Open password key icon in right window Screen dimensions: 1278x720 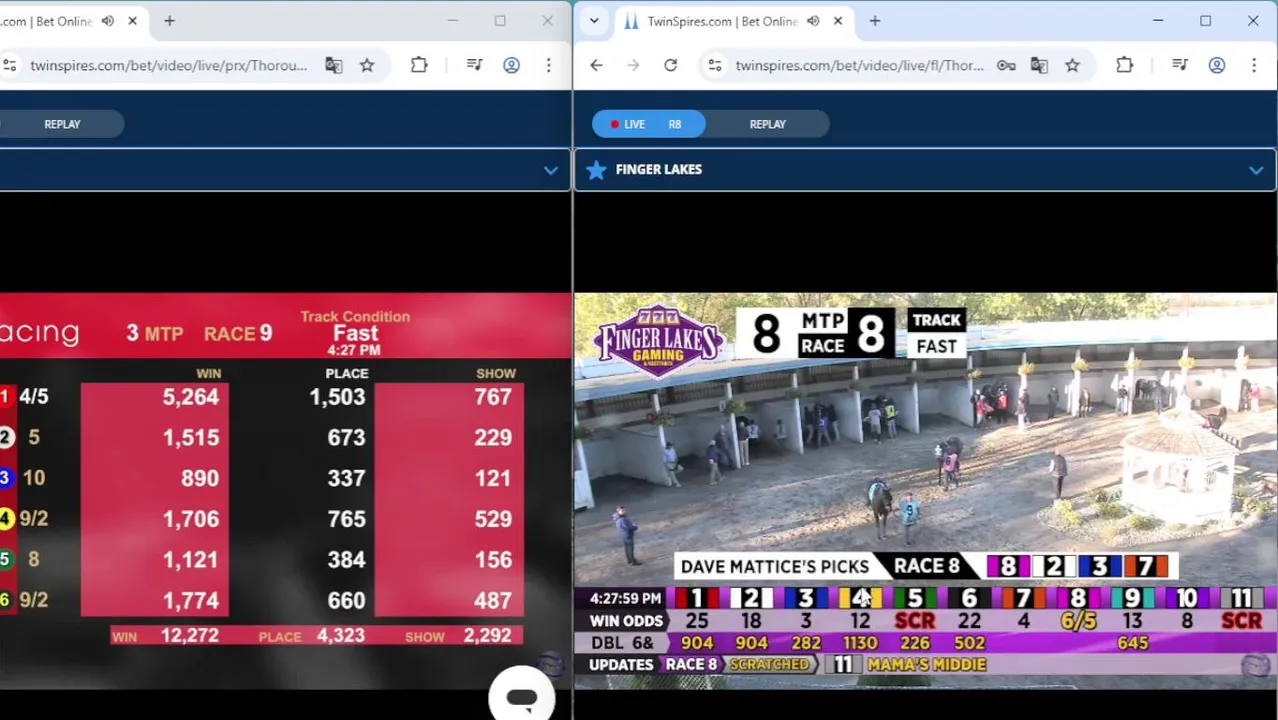point(1006,65)
